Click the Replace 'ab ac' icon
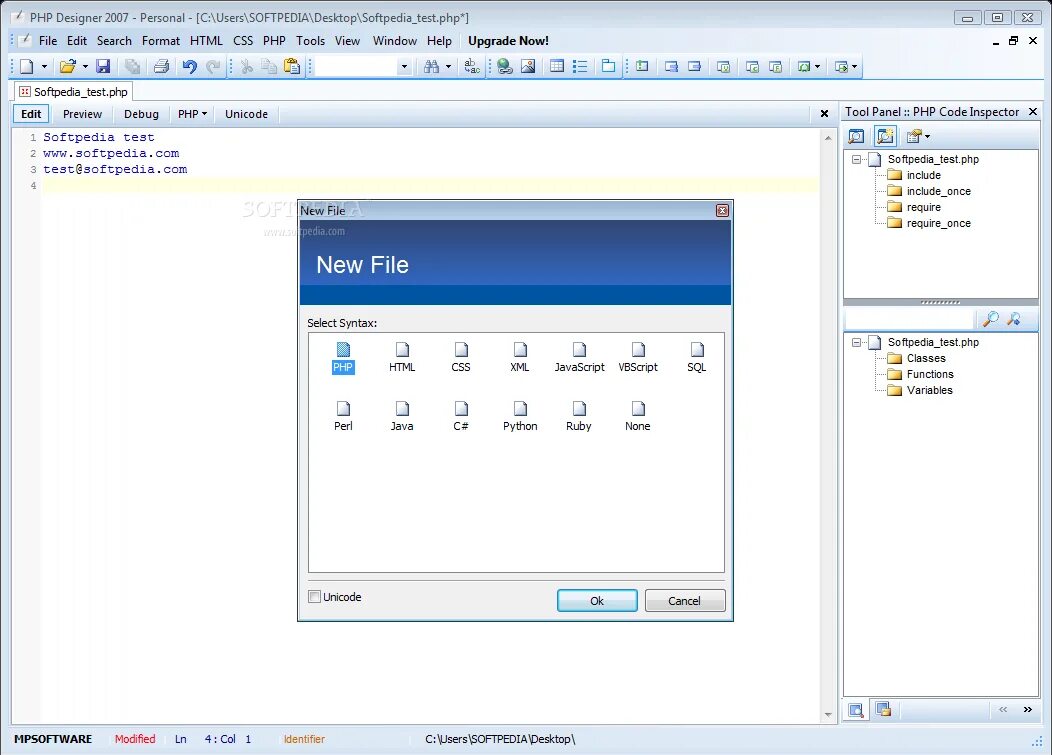The image size is (1052, 755). (x=472, y=66)
